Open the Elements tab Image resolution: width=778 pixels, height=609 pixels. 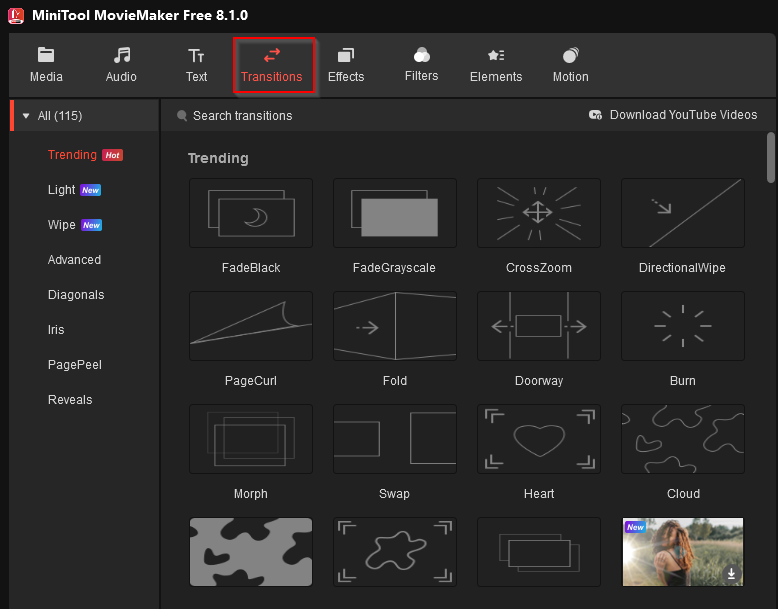496,65
